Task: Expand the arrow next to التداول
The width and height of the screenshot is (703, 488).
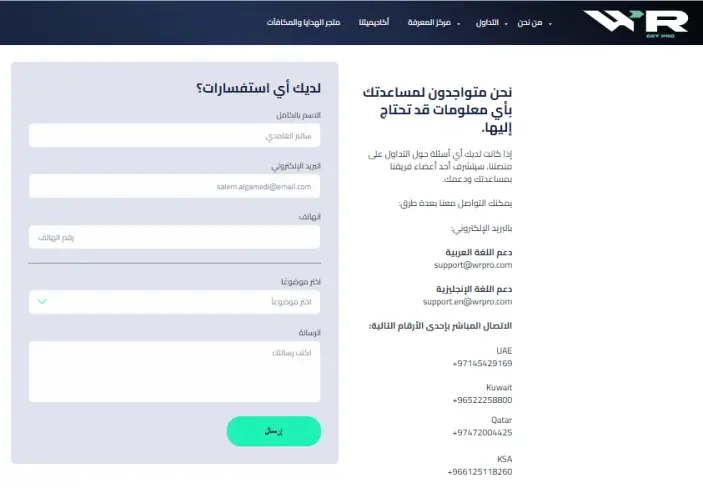Action: (x=506, y=24)
